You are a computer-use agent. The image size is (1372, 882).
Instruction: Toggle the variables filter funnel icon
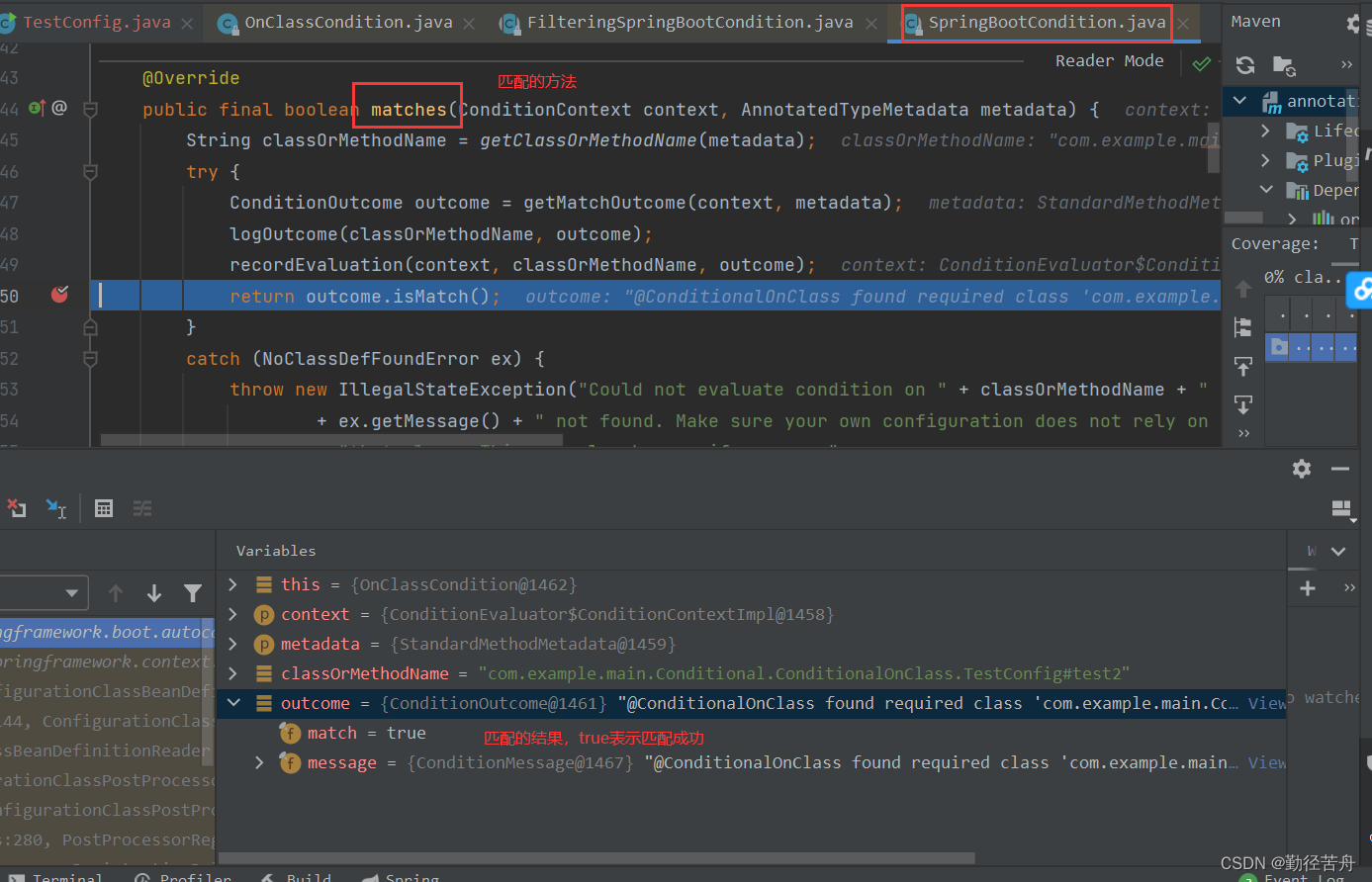[192, 592]
